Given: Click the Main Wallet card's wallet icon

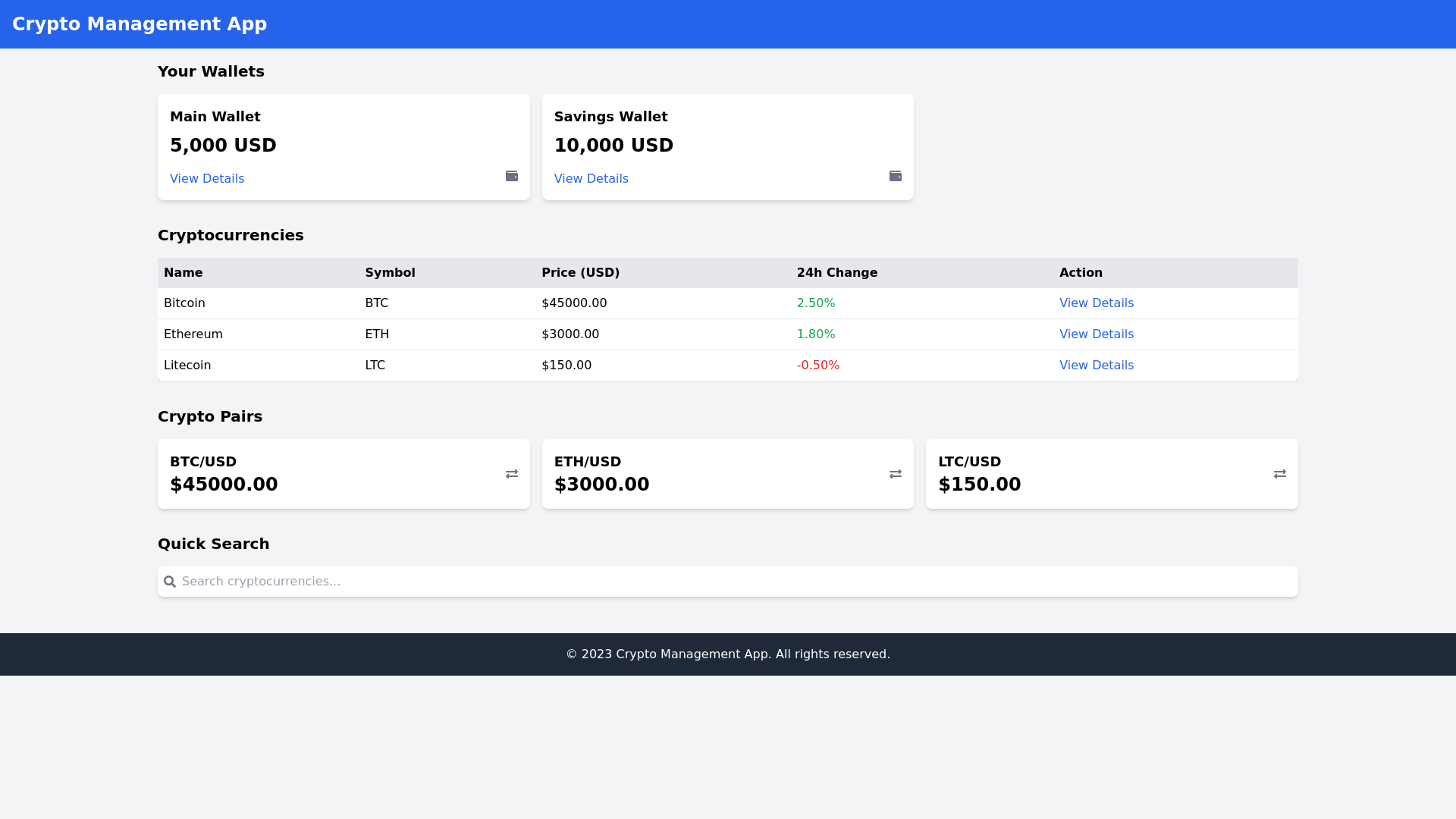Looking at the screenshot, I should click(x=512, y=176).
